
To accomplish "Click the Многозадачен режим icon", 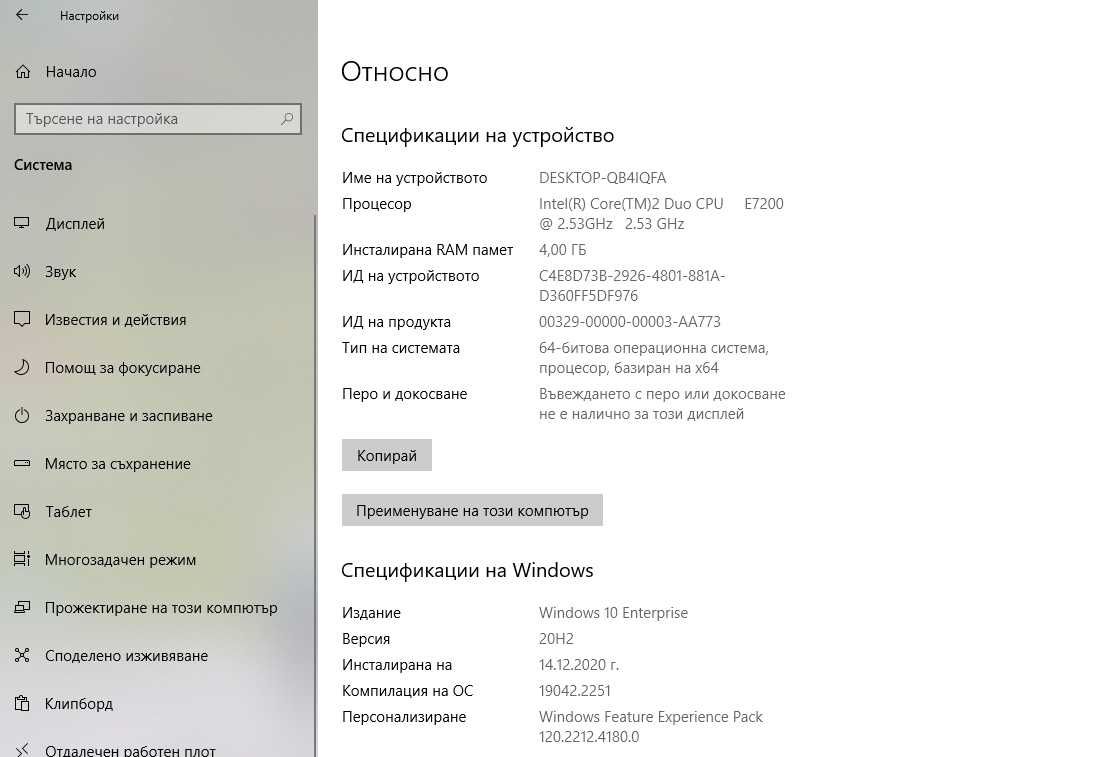I will pos(22,559).
